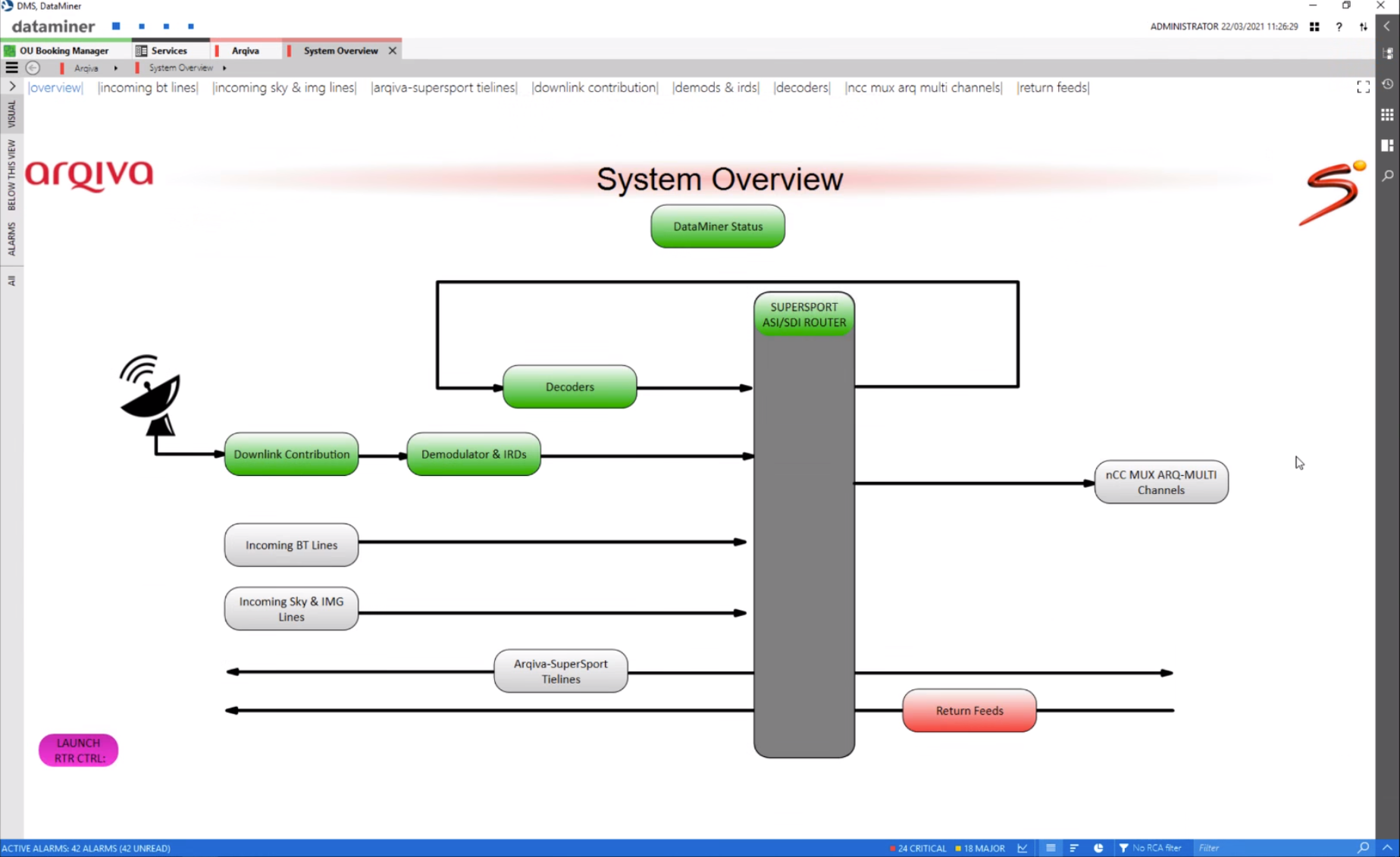Open the top right sidebar panel icon
The width and height of the screenshot is (1400, 857).
(1388, 54)
